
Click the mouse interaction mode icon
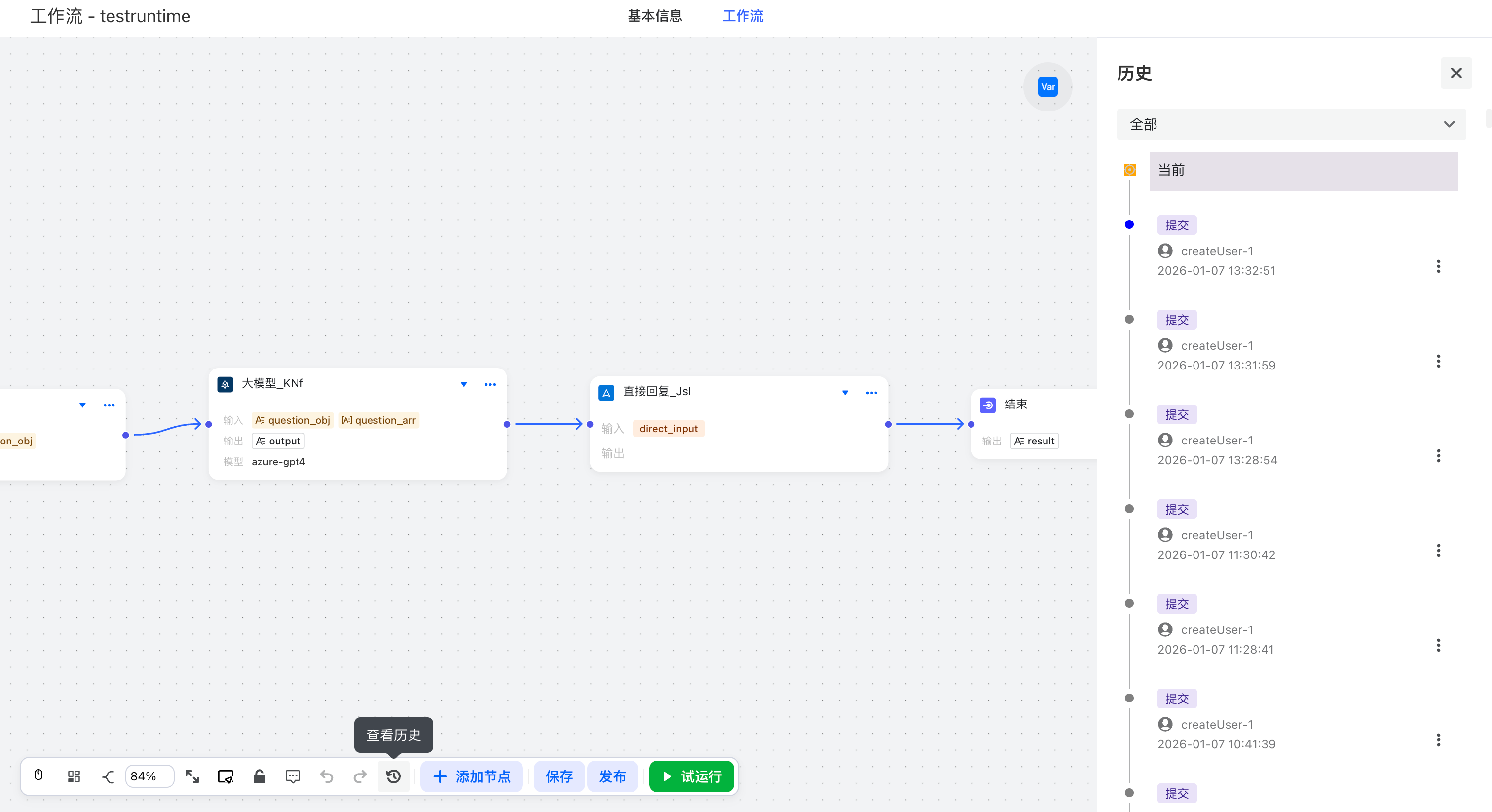(x=38, y=775)
